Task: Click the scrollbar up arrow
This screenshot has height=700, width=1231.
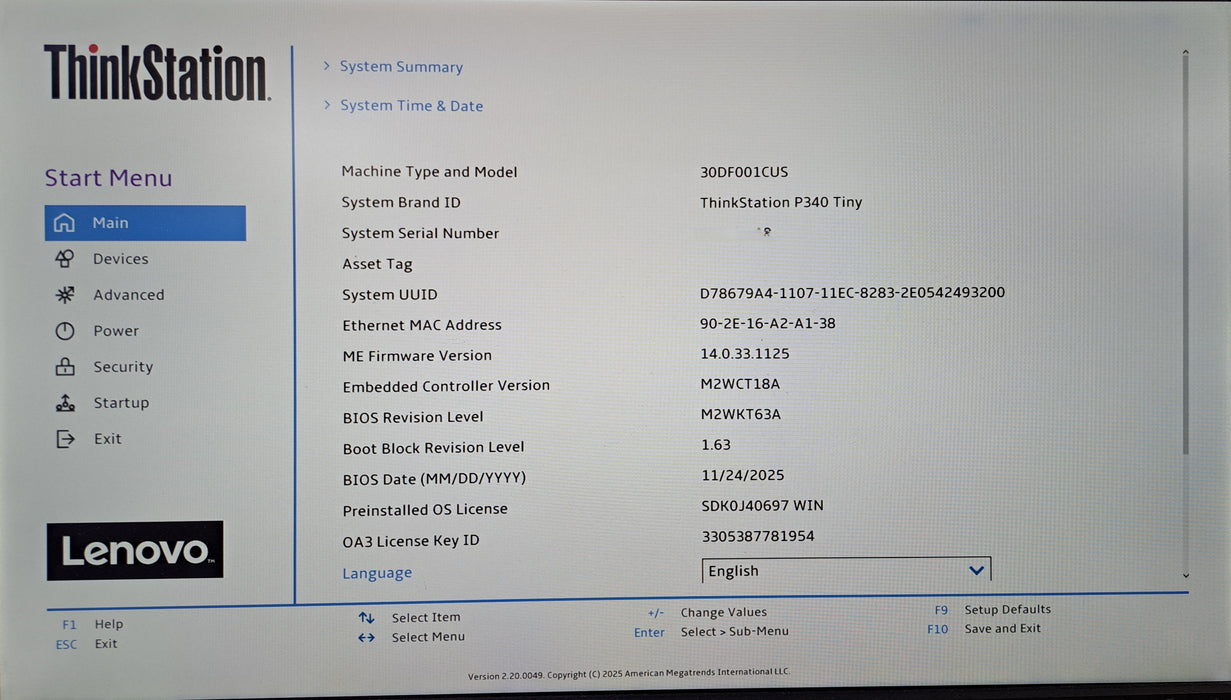Action: [x=1186, y=51]
